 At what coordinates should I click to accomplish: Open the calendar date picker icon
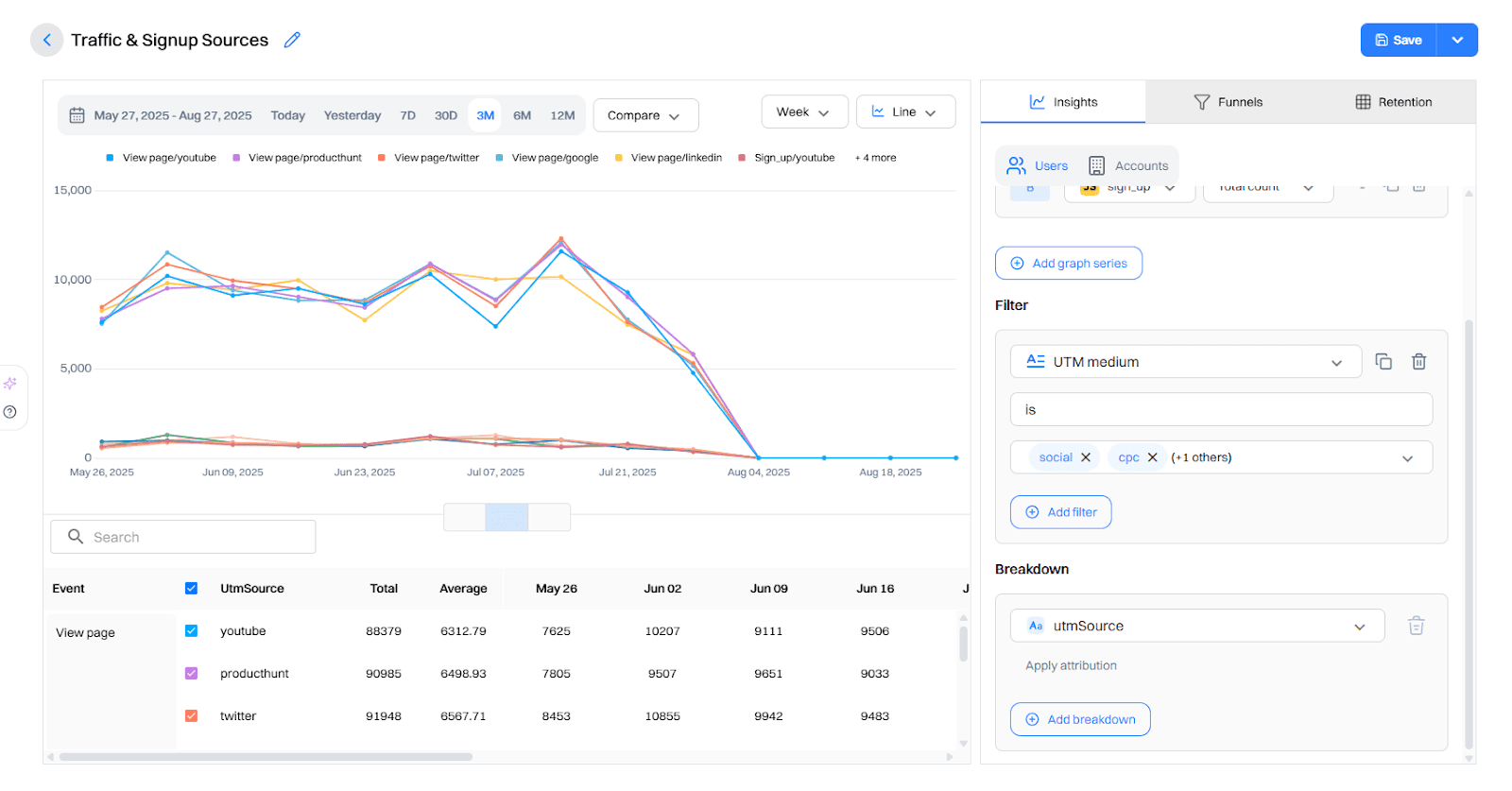[x=77, y=115]
